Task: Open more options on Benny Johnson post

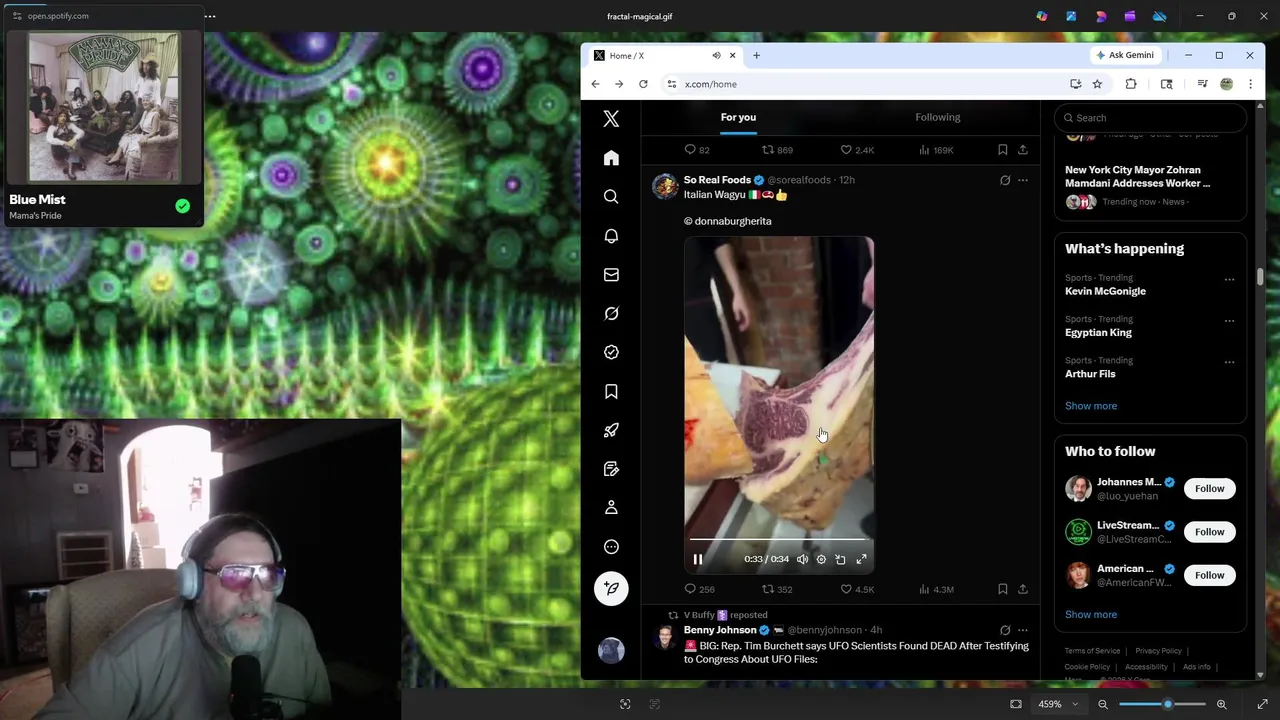Action: coord(1022,630)
